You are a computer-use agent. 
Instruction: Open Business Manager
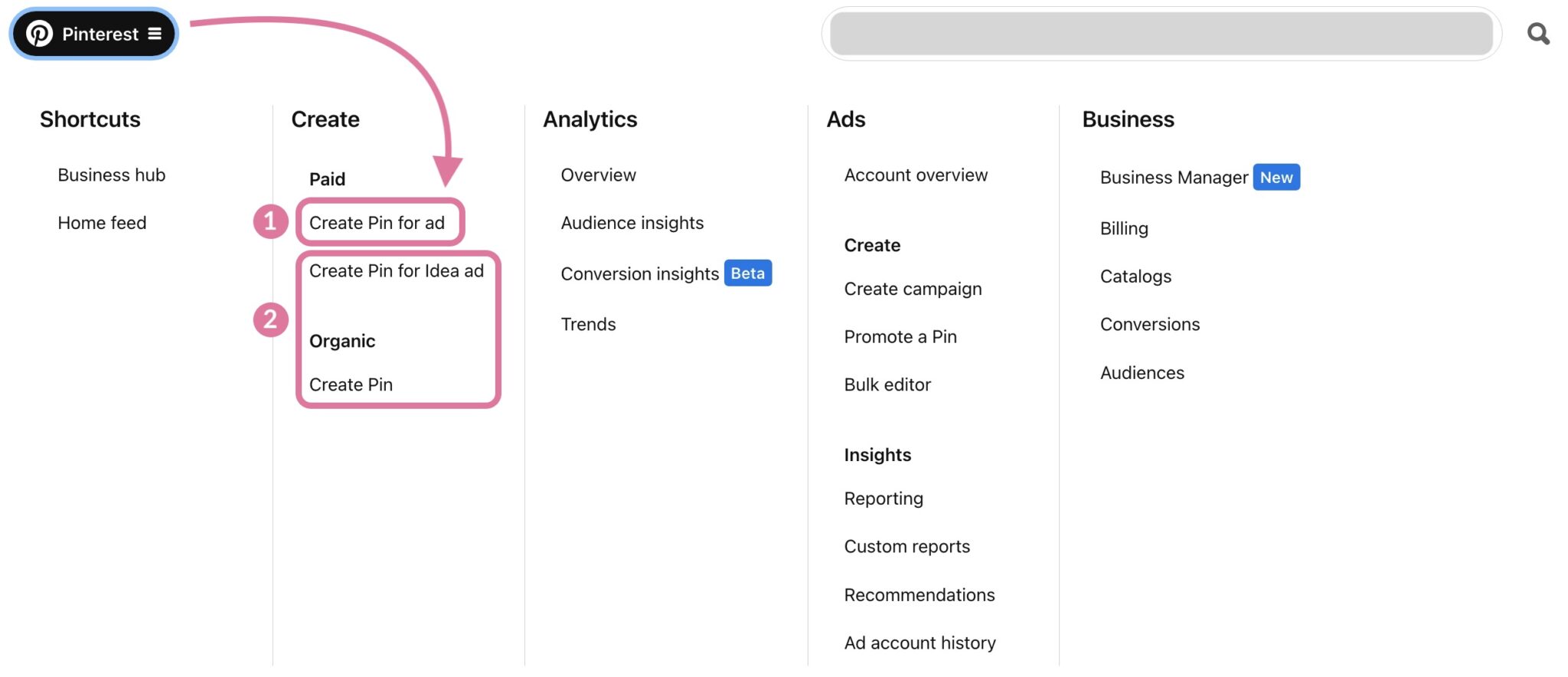coord(1174,178)
